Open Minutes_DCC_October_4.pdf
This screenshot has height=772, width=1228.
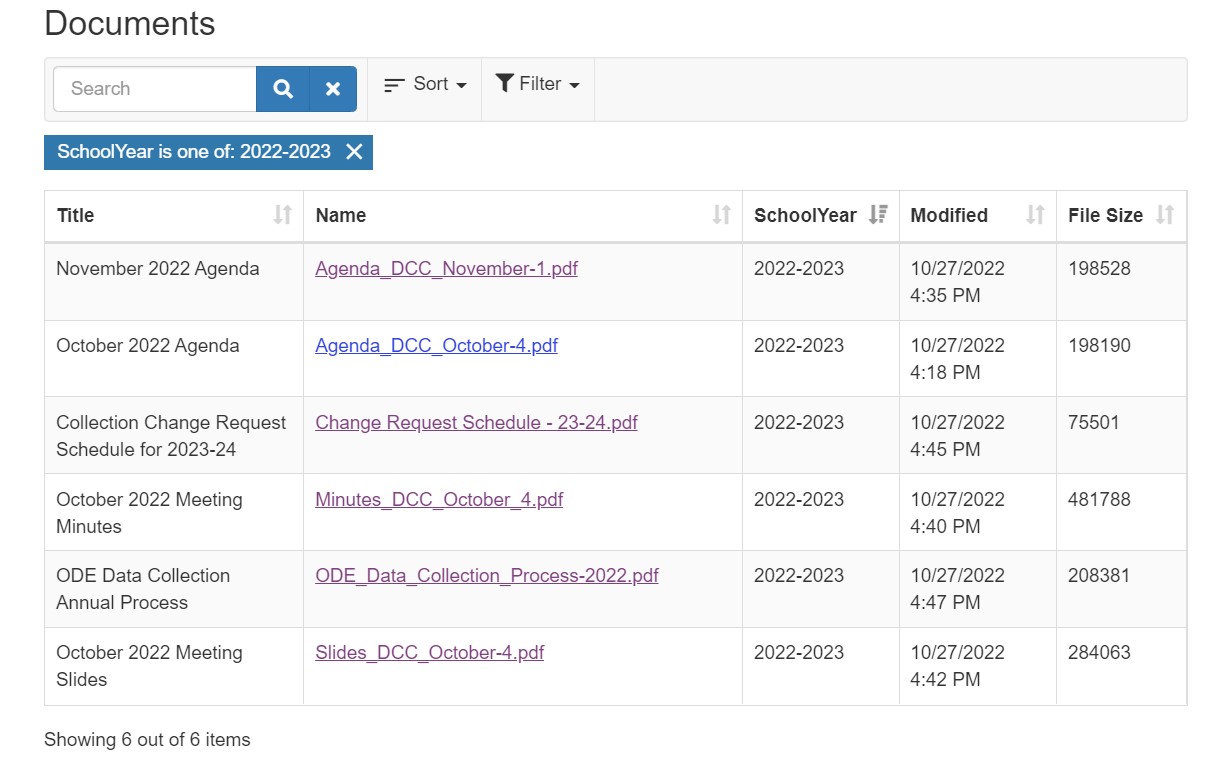click(439, 499)
